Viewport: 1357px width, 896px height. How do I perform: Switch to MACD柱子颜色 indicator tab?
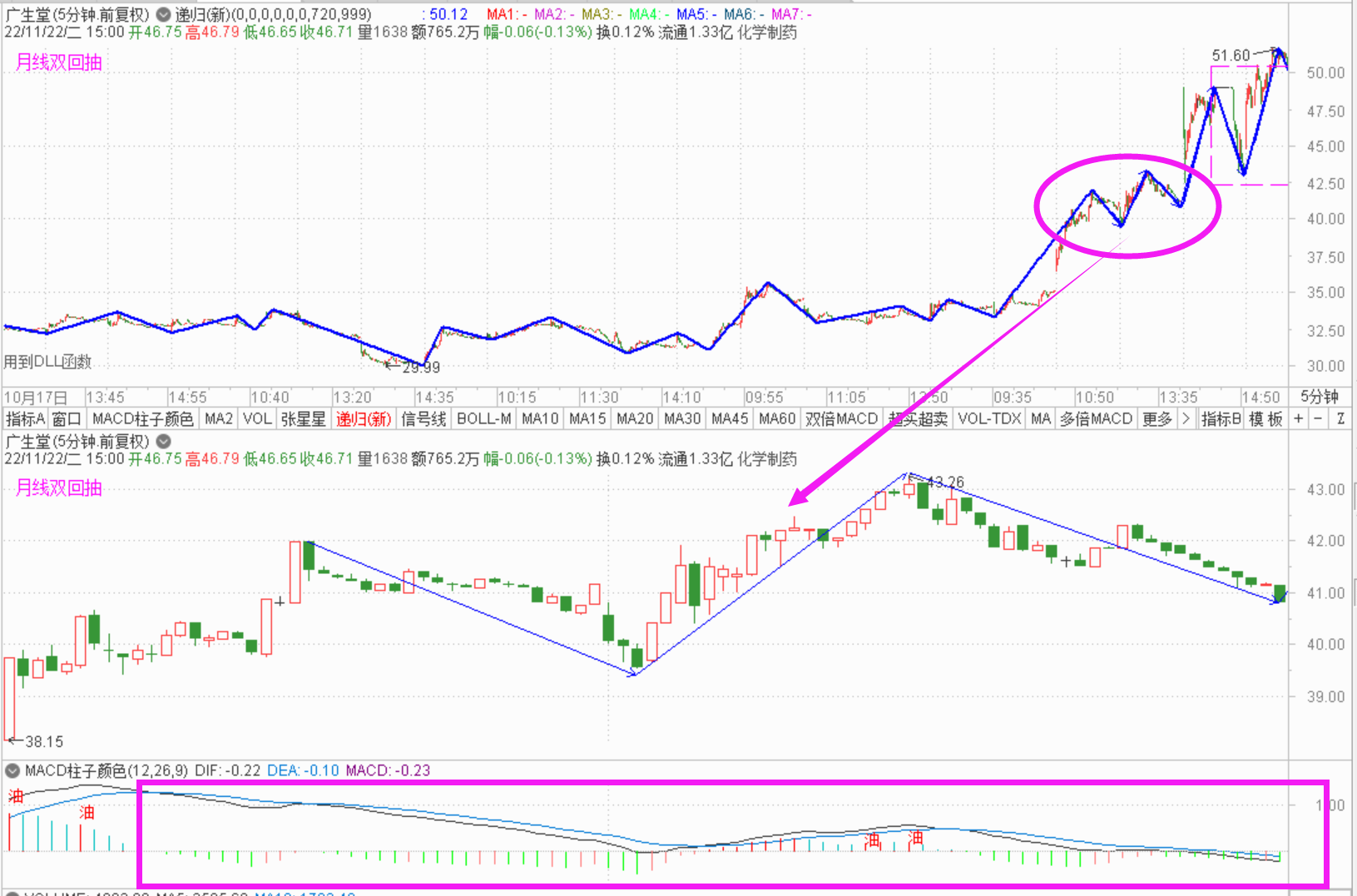(x=143, y=418)
